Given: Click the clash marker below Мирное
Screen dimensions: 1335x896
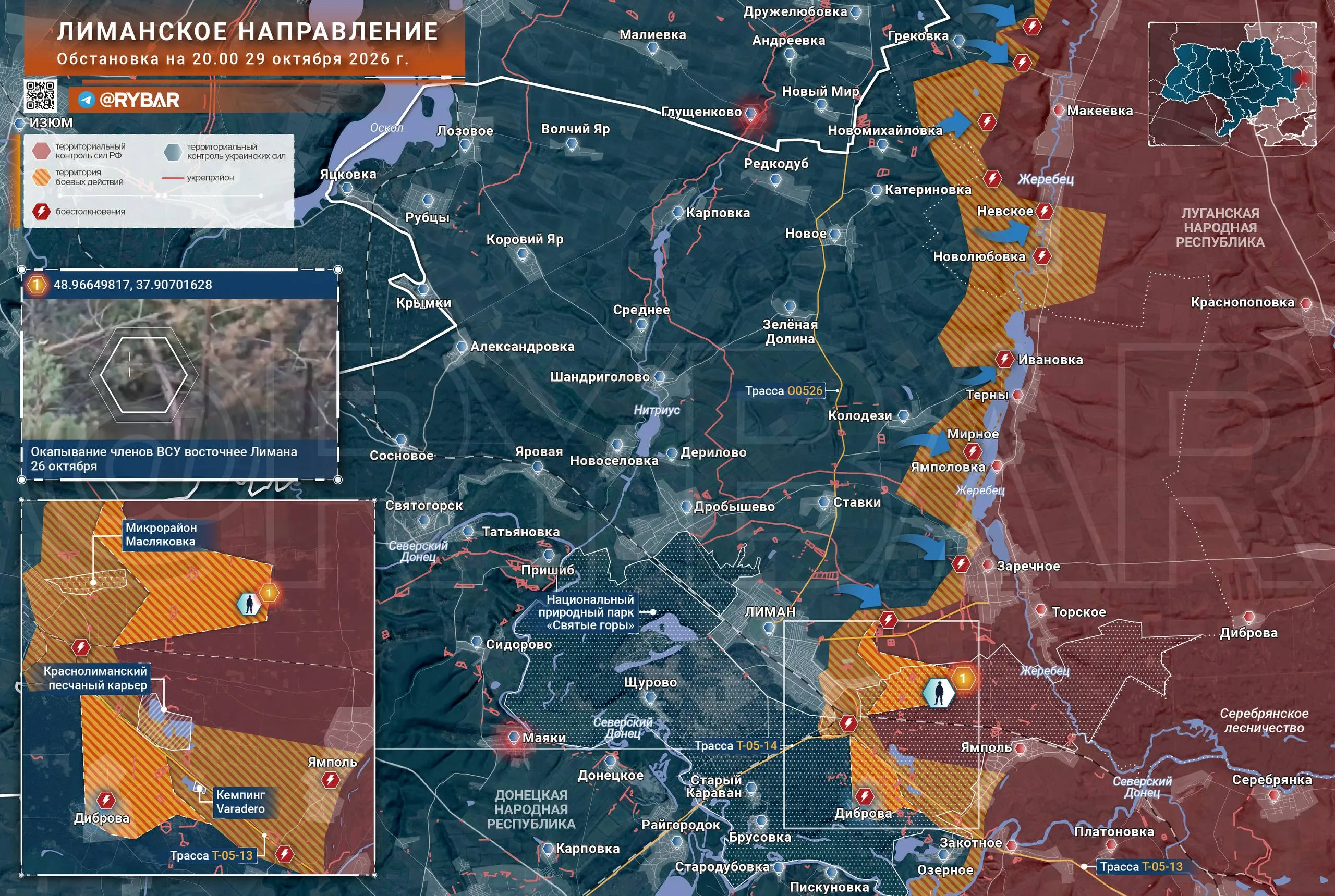Looking at the screenshot, I should (973, 451).
